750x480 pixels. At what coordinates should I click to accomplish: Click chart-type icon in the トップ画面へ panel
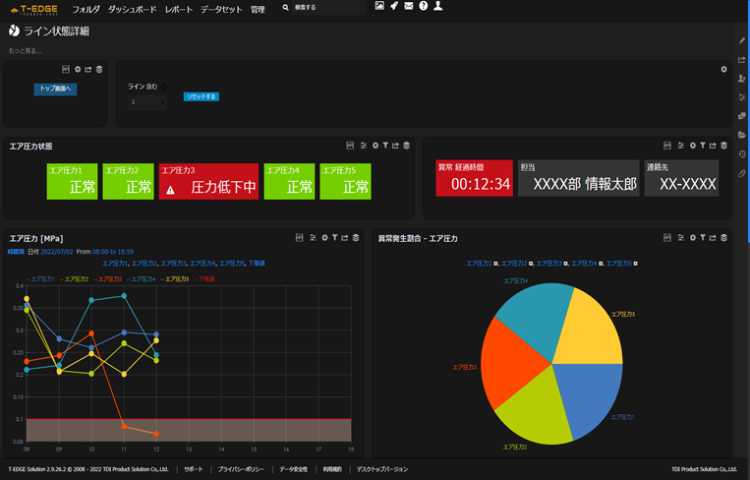(66, 69)
